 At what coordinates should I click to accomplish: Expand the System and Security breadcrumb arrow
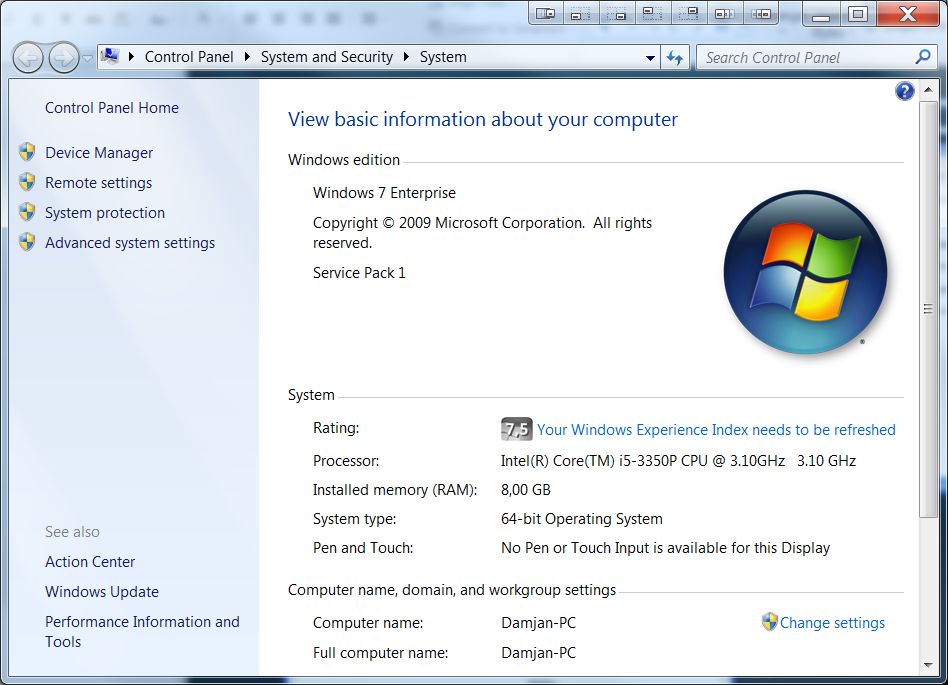[x=406, y=57]
